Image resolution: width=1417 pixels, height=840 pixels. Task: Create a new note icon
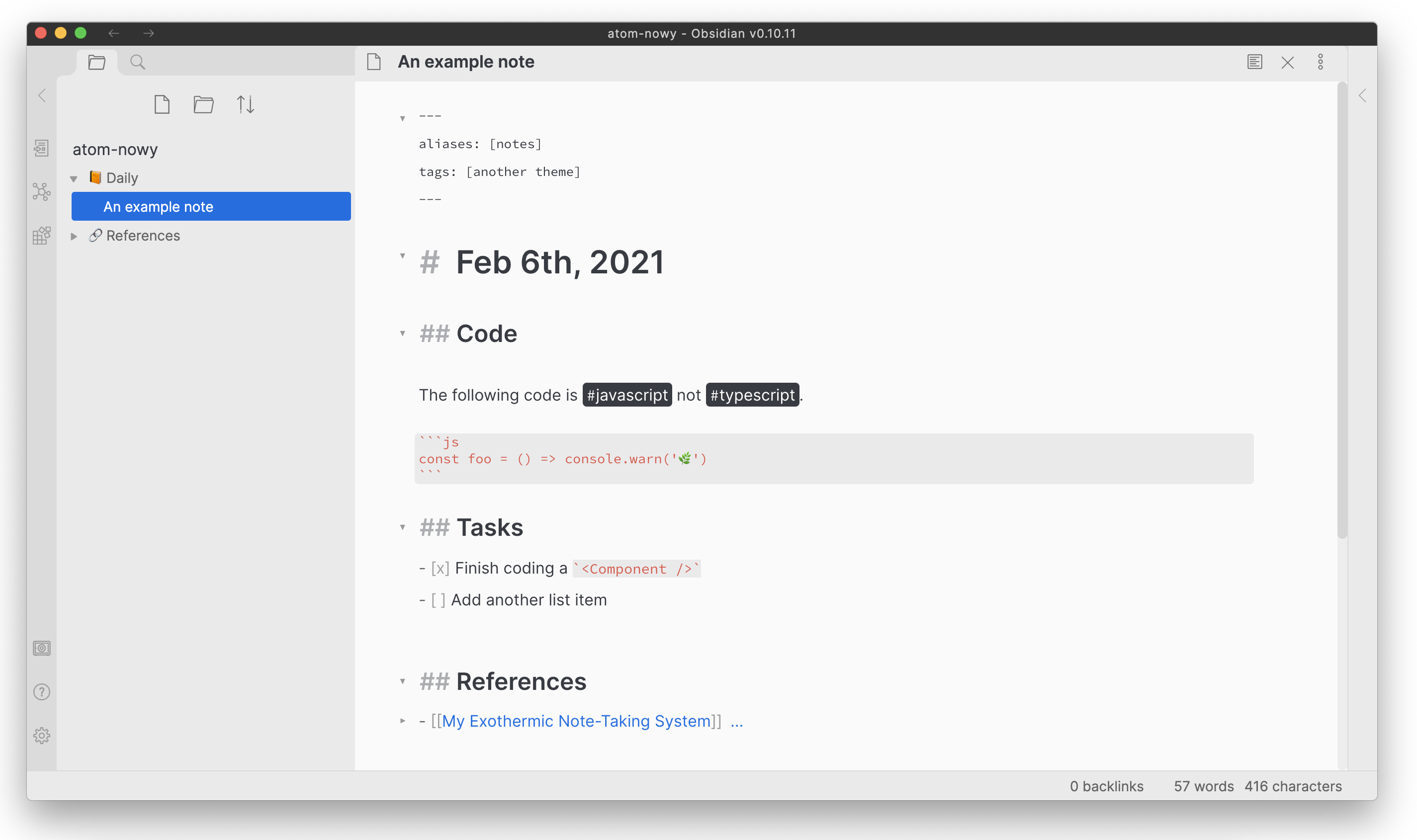162,105
